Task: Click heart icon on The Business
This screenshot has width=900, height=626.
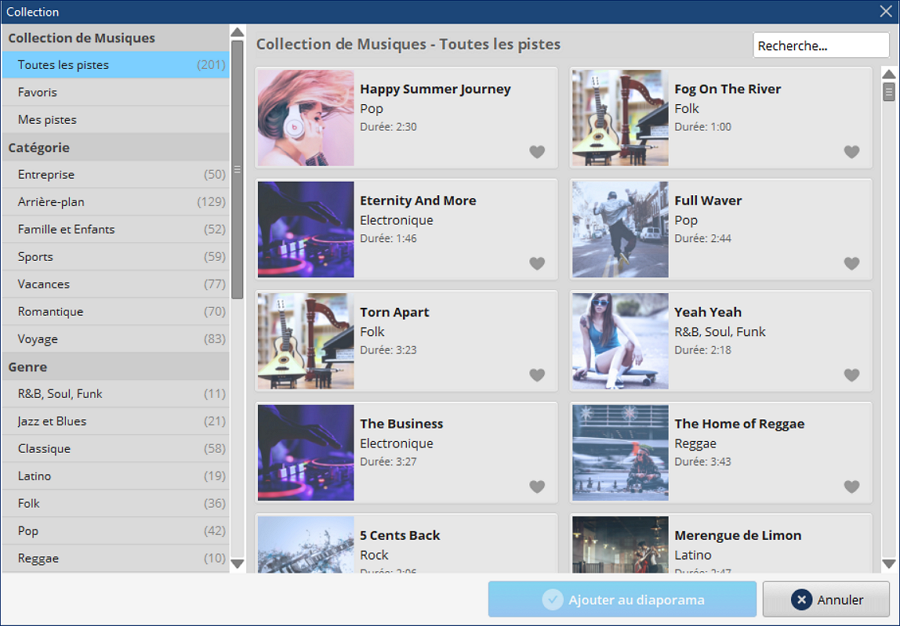Action: 537,487
